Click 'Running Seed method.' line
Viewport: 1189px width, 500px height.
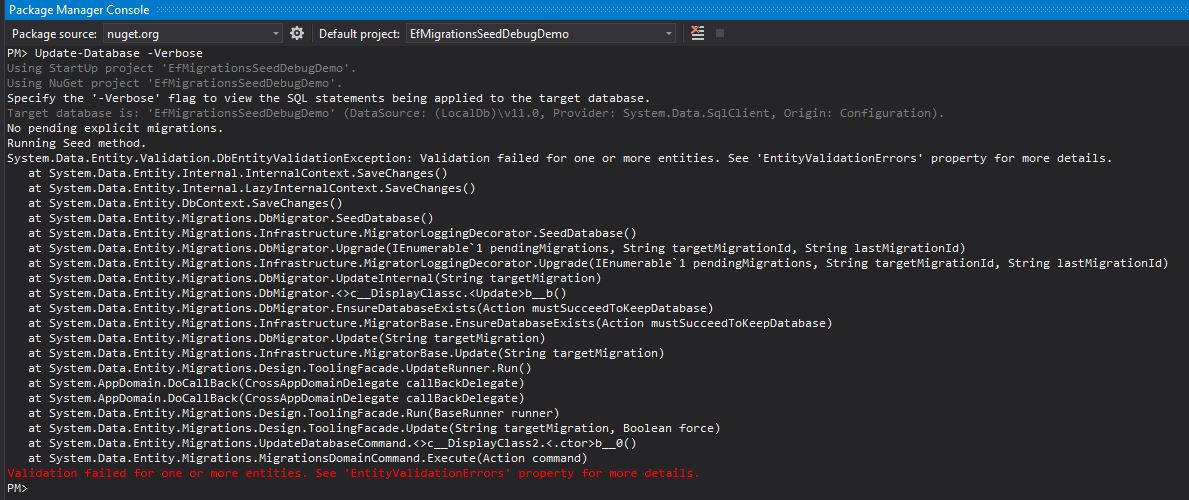(x=77, y=143)
